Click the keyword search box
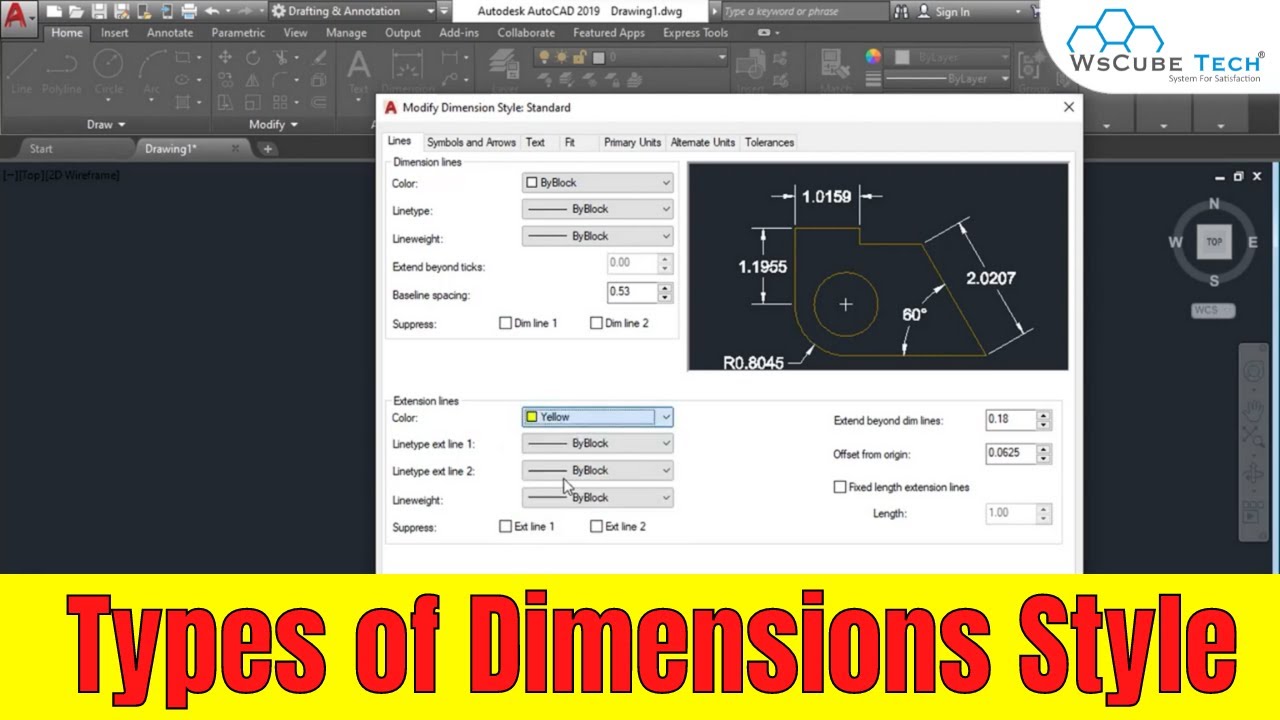This screenshot has width=1280, height=720. point(803,12)
